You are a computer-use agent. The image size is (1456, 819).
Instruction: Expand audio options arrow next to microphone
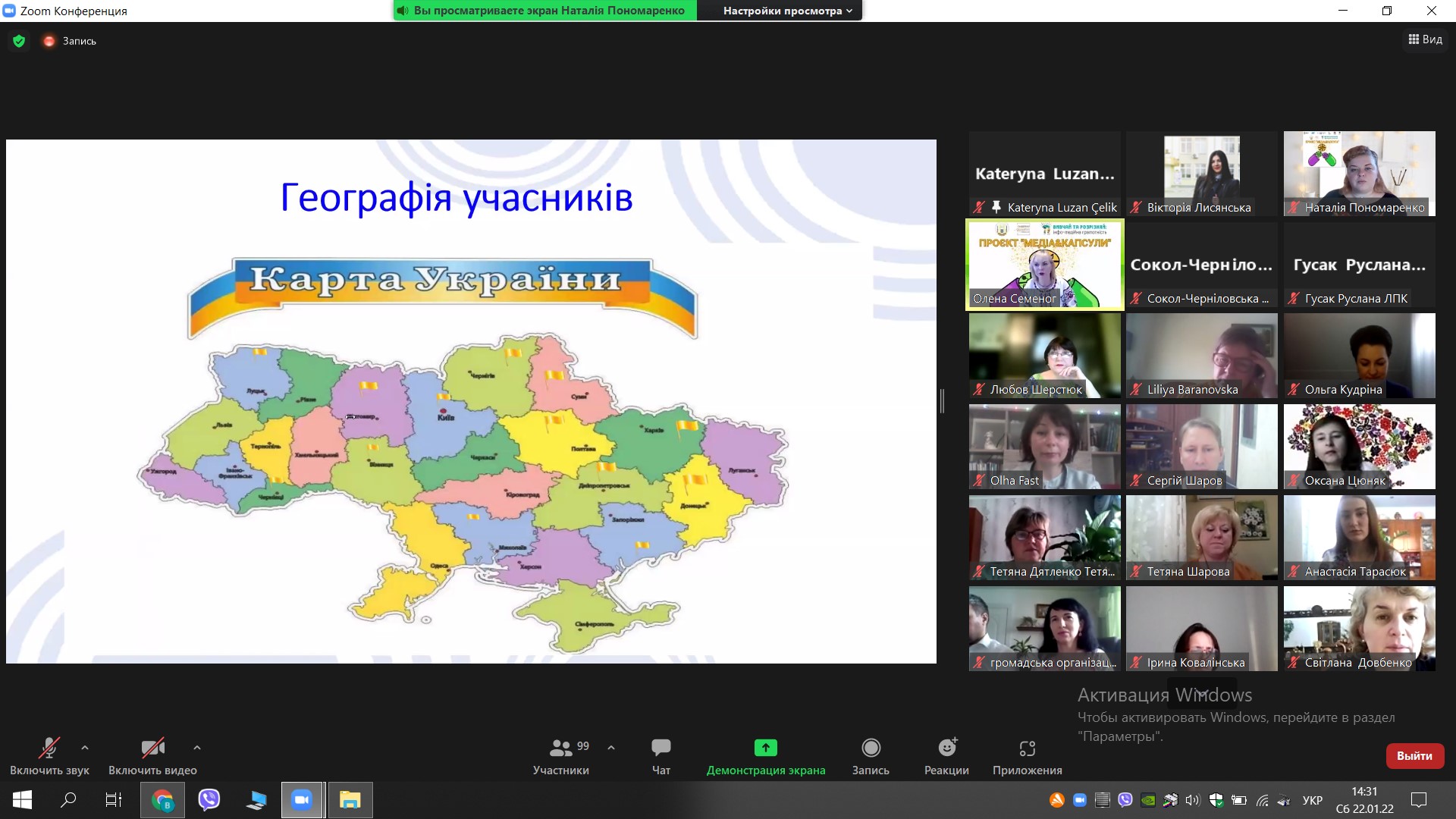(85, 748)
